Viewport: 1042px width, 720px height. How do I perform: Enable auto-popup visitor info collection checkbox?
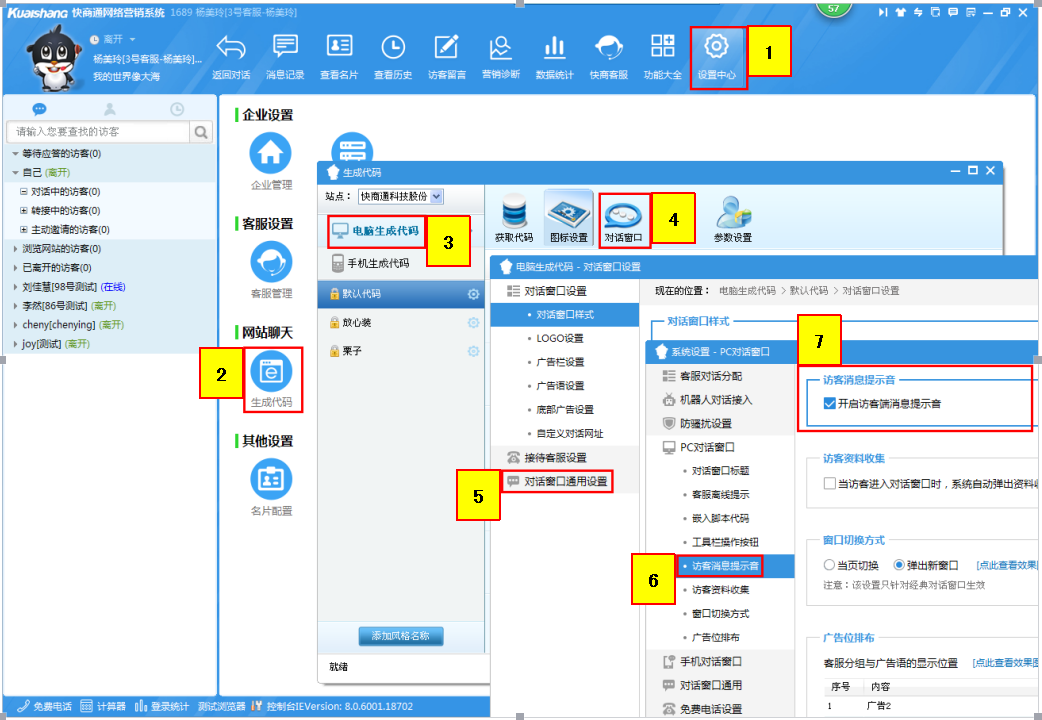click(x=829, y=483)
